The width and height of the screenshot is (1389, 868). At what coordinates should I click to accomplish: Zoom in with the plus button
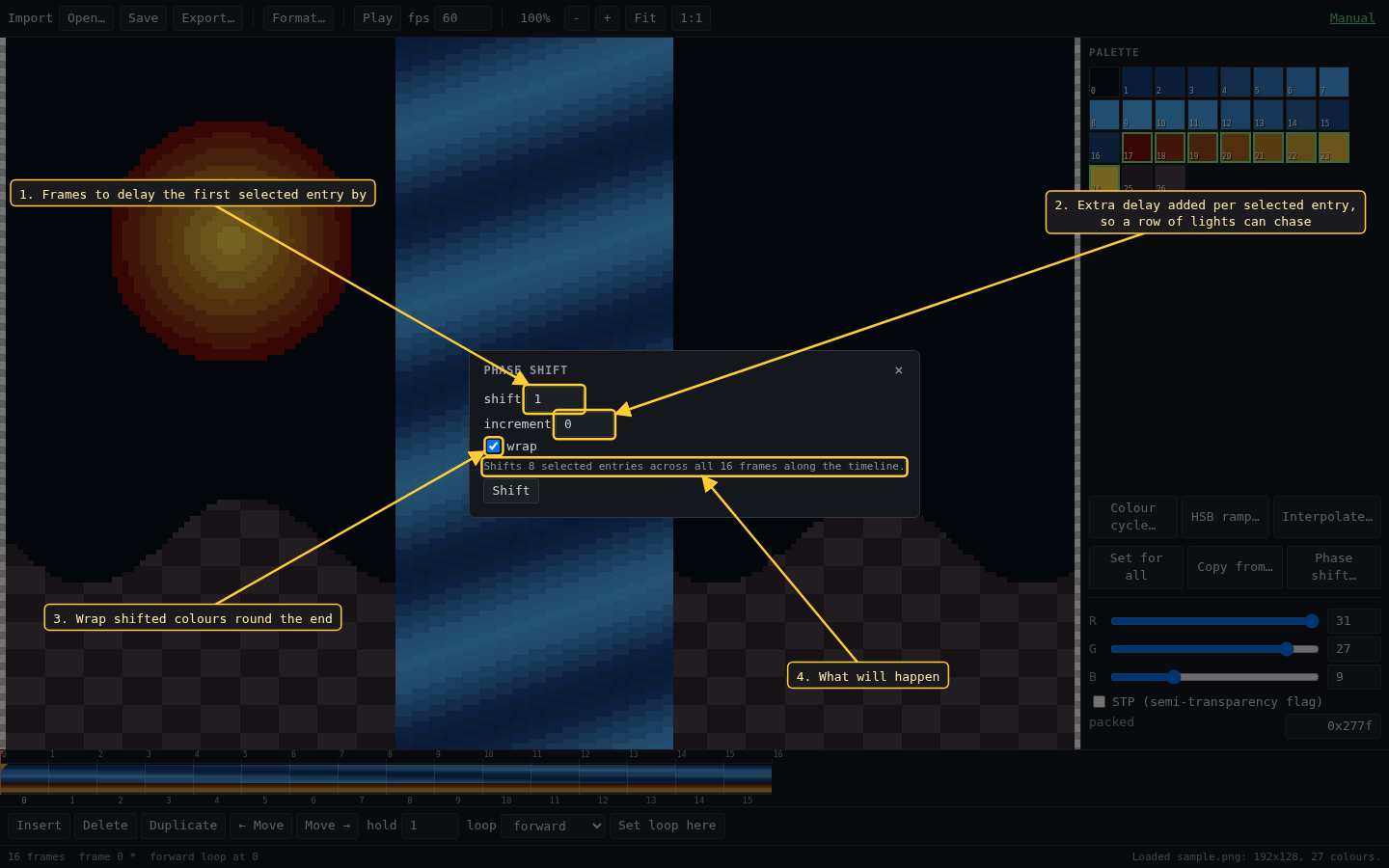coord(607,18)
